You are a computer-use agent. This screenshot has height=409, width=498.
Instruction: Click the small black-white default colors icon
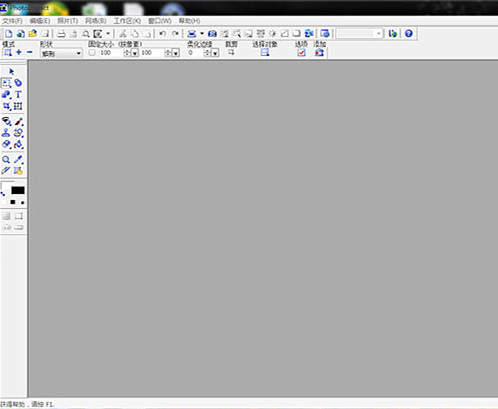[x=13, y=202]
